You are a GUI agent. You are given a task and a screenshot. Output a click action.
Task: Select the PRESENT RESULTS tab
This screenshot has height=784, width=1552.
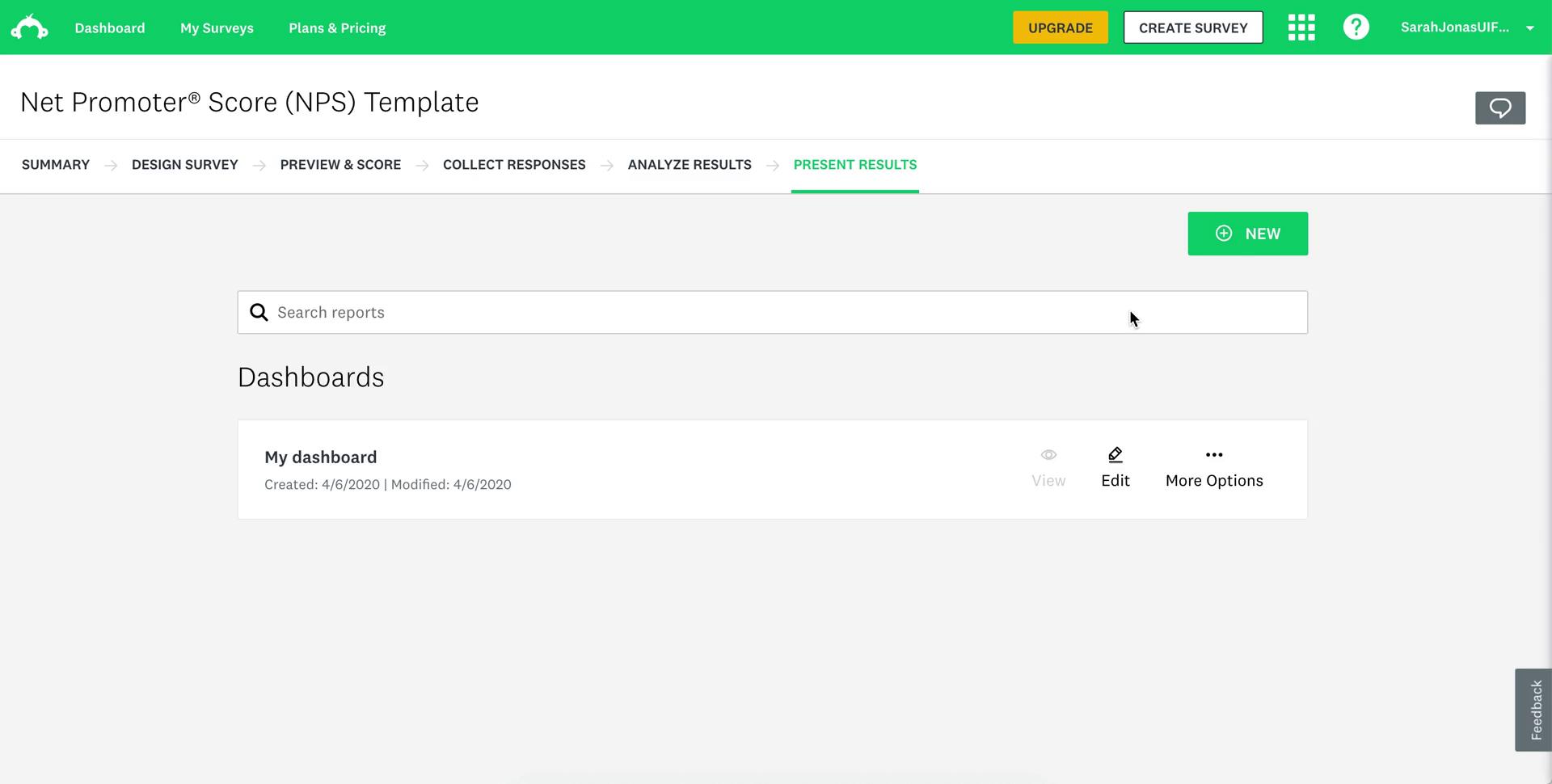855,165
